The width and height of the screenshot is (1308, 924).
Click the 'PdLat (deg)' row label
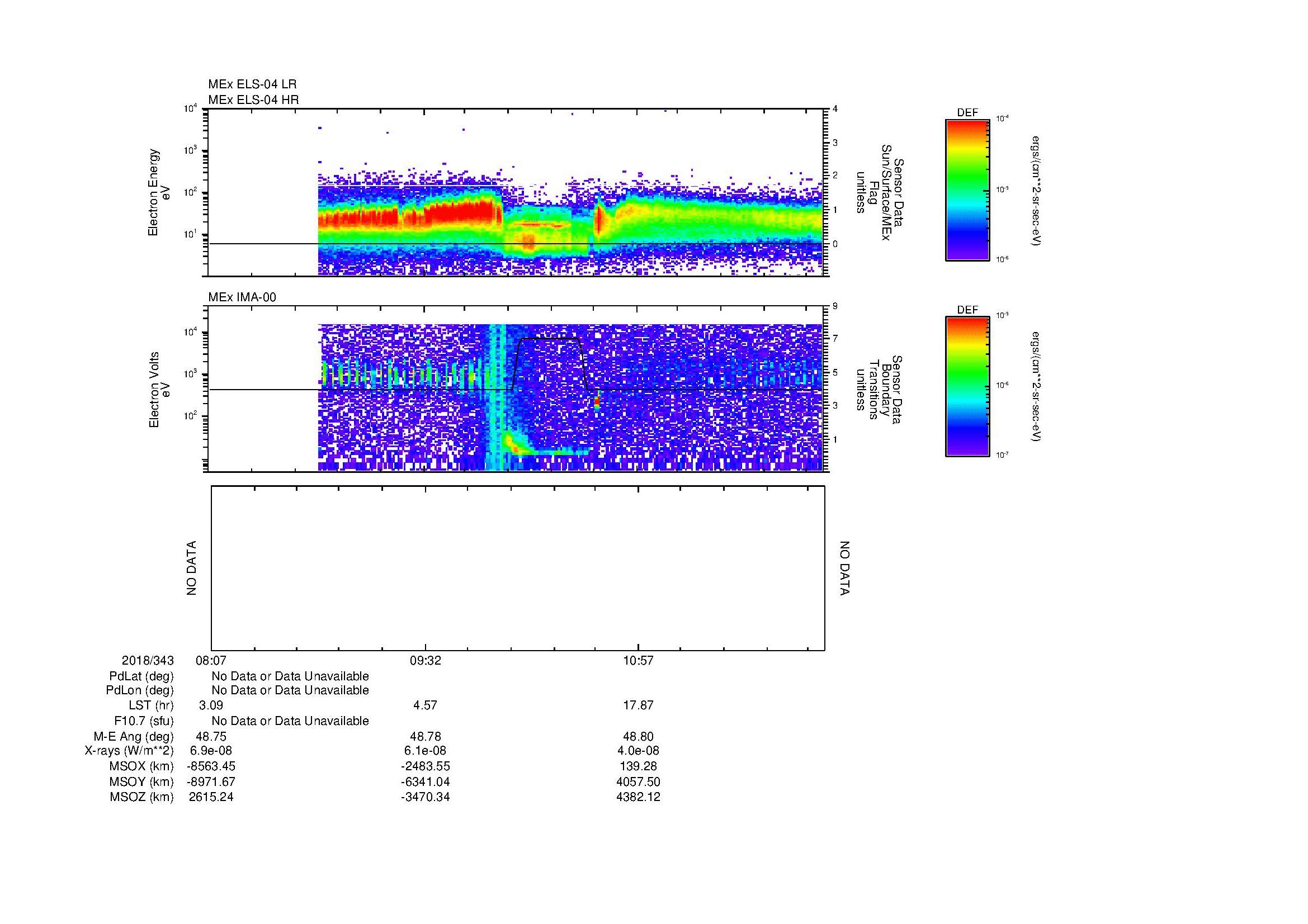point(141,676)
